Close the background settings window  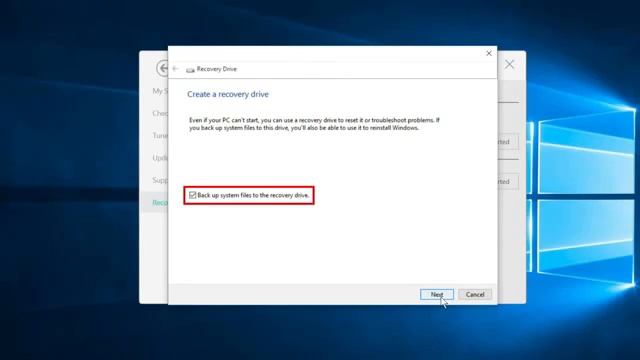pyautogui.click(x=509, y=64)
